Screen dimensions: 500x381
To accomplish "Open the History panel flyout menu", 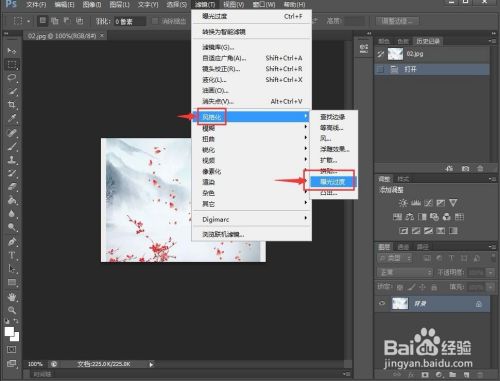I will (492, 41).
